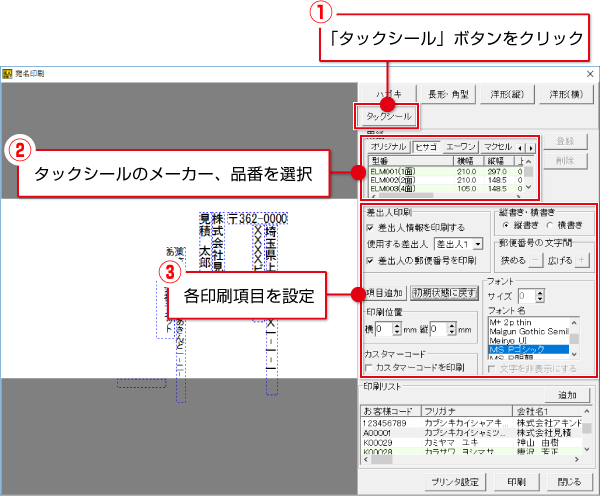Click the 型番 column header
Viewport: 600px width, 496px height.
tap(411, 161)
